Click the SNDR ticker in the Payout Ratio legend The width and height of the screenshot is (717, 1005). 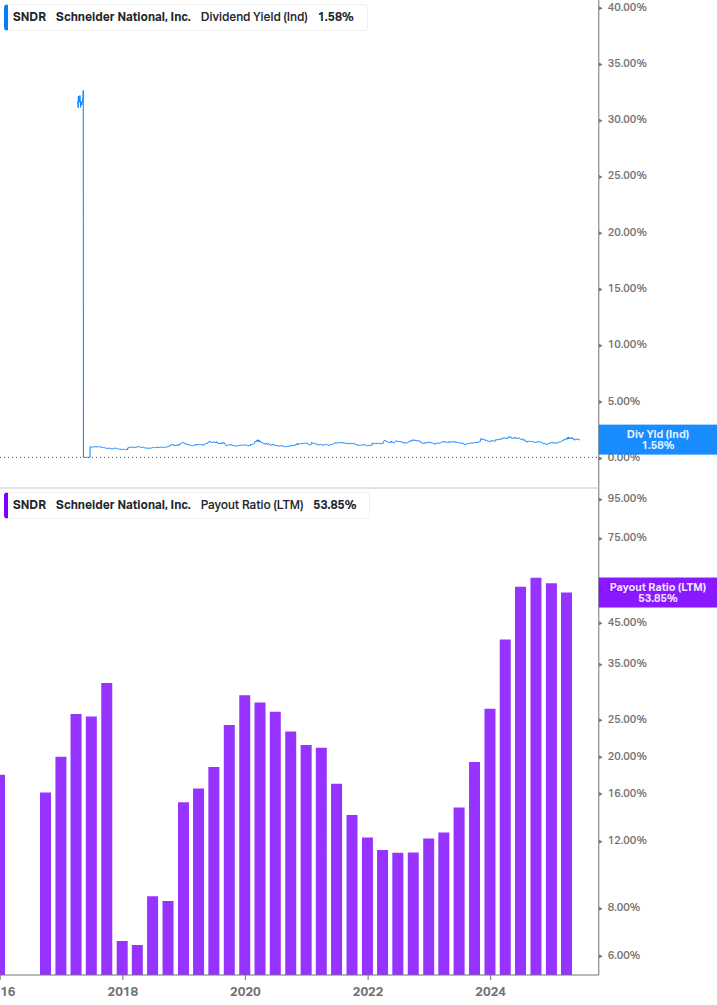click(29, 505)
